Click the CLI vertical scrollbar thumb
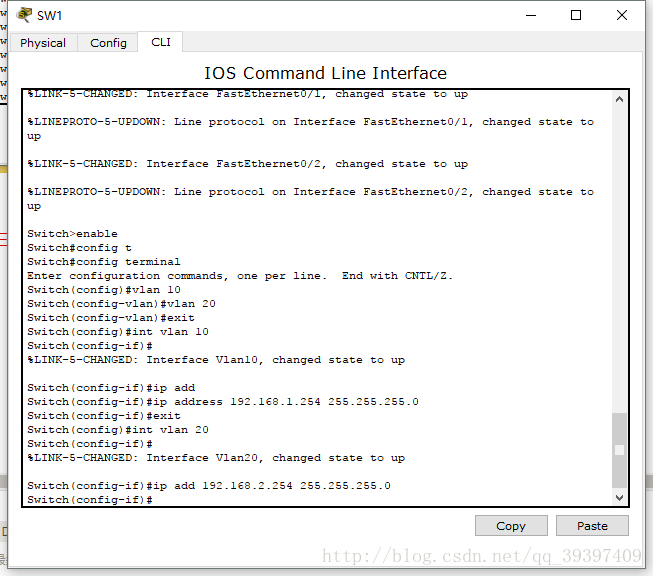Image resolution: width=653 pixels, height=576 pixels. (x=619, y=450)
